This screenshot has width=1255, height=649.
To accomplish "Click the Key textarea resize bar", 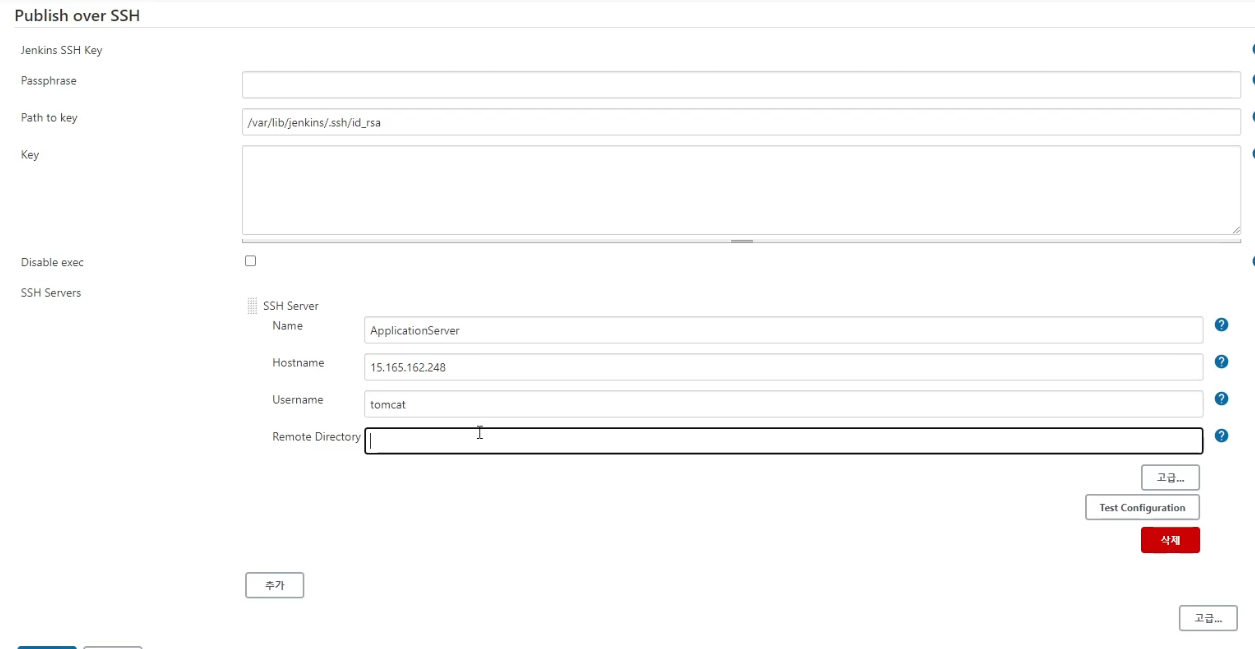I will click(x=741, y=241).
